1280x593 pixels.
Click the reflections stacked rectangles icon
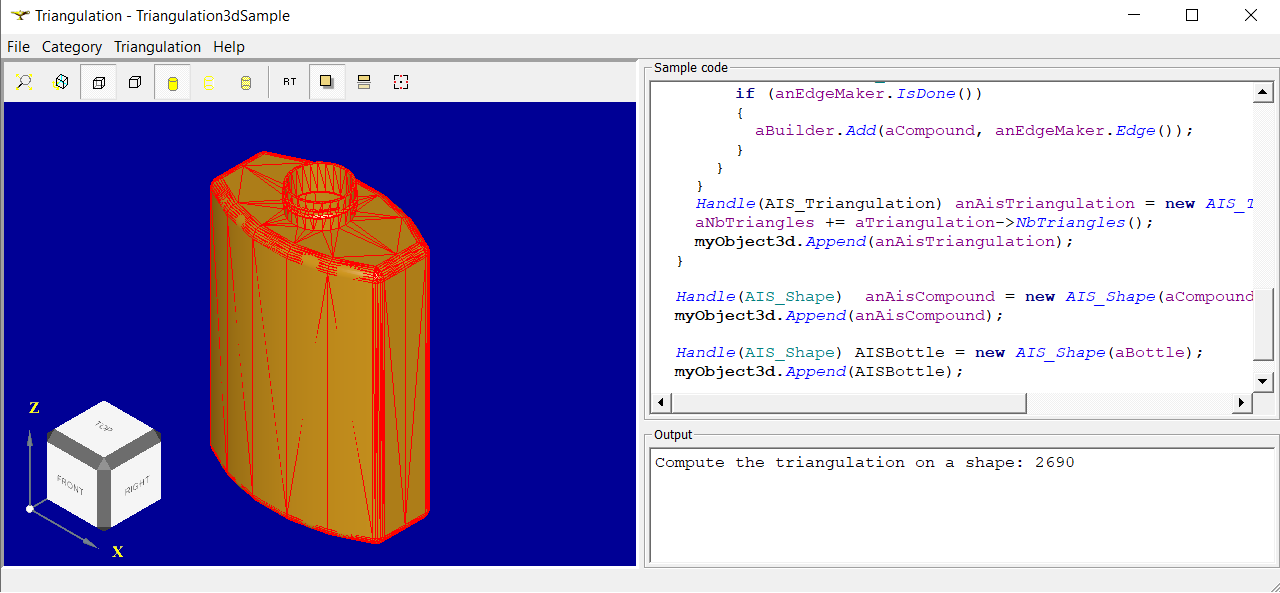[x=364, y=82]
